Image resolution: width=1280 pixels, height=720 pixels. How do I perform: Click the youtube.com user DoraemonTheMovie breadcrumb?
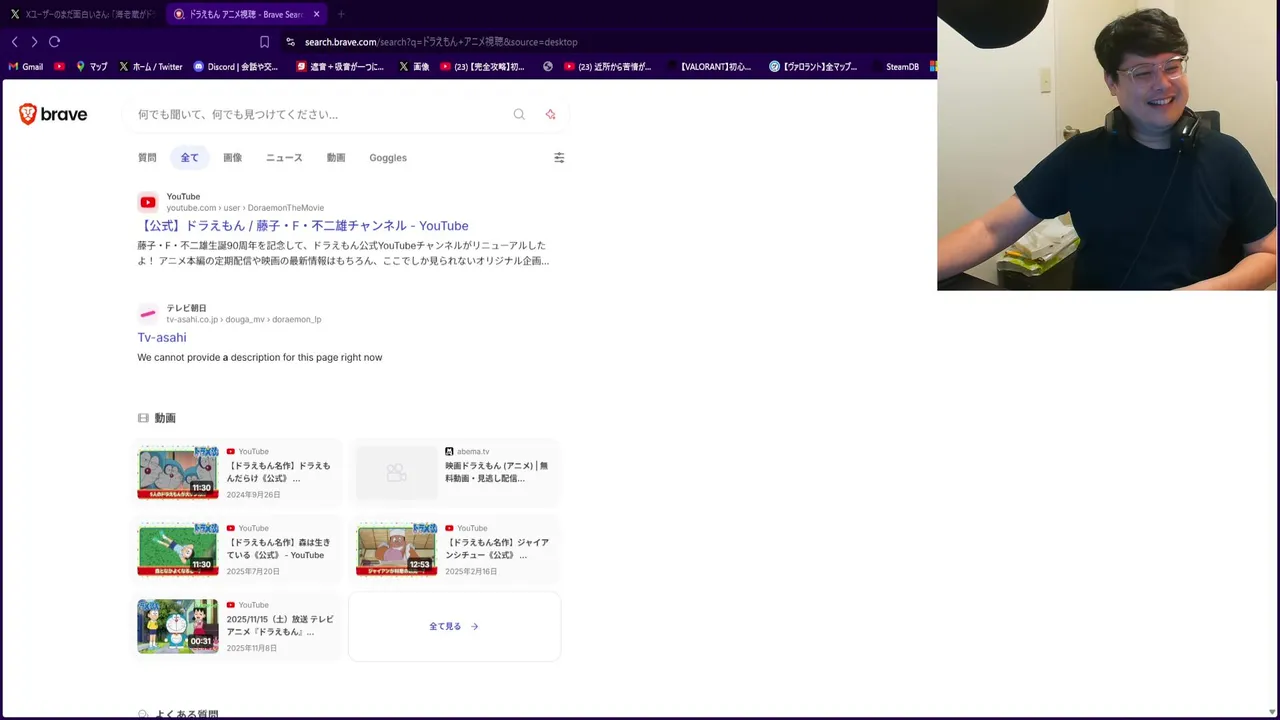[x=245, y=208]
